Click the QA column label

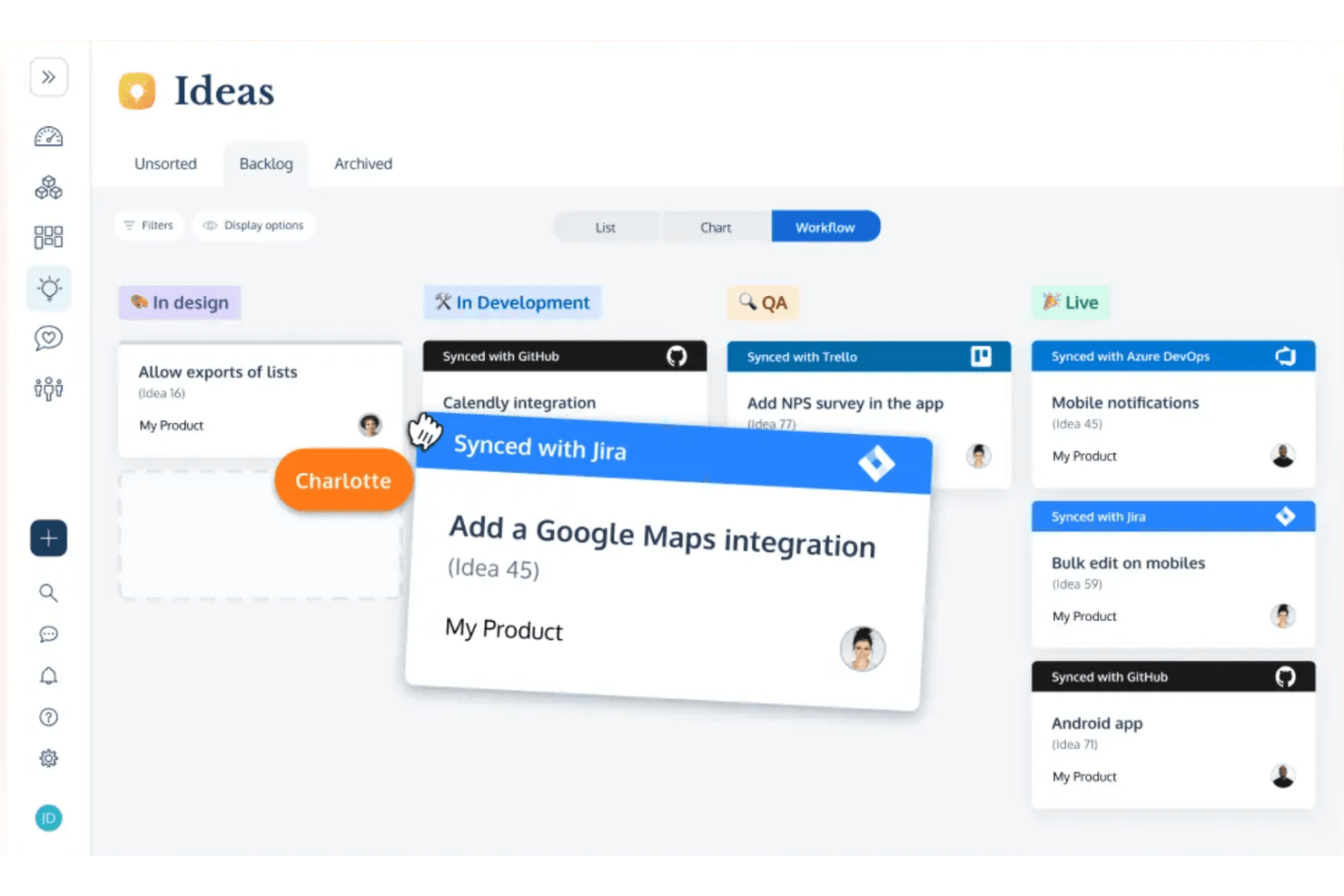[x=763, y=303]
